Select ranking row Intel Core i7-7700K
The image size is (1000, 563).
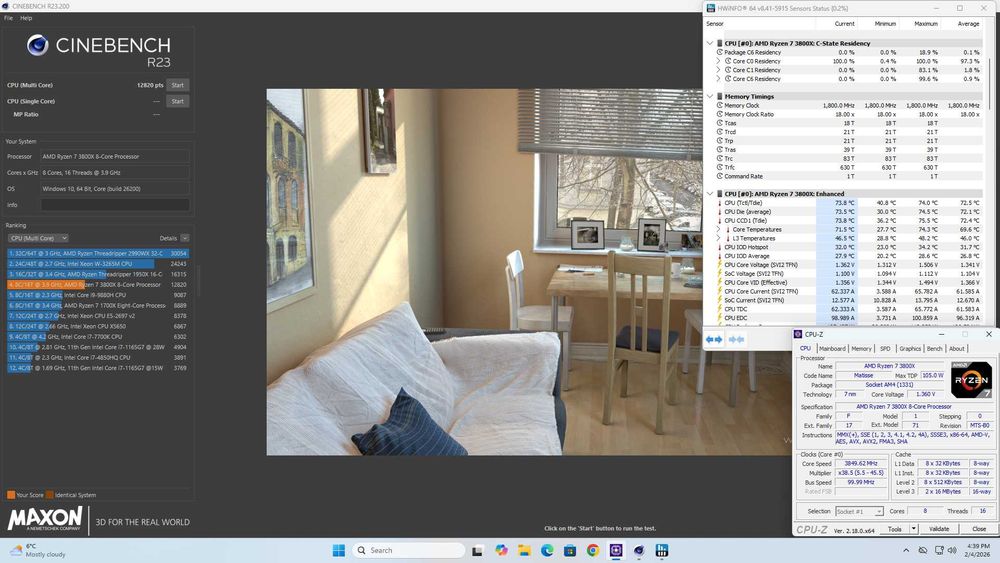[x=98, y=337]
